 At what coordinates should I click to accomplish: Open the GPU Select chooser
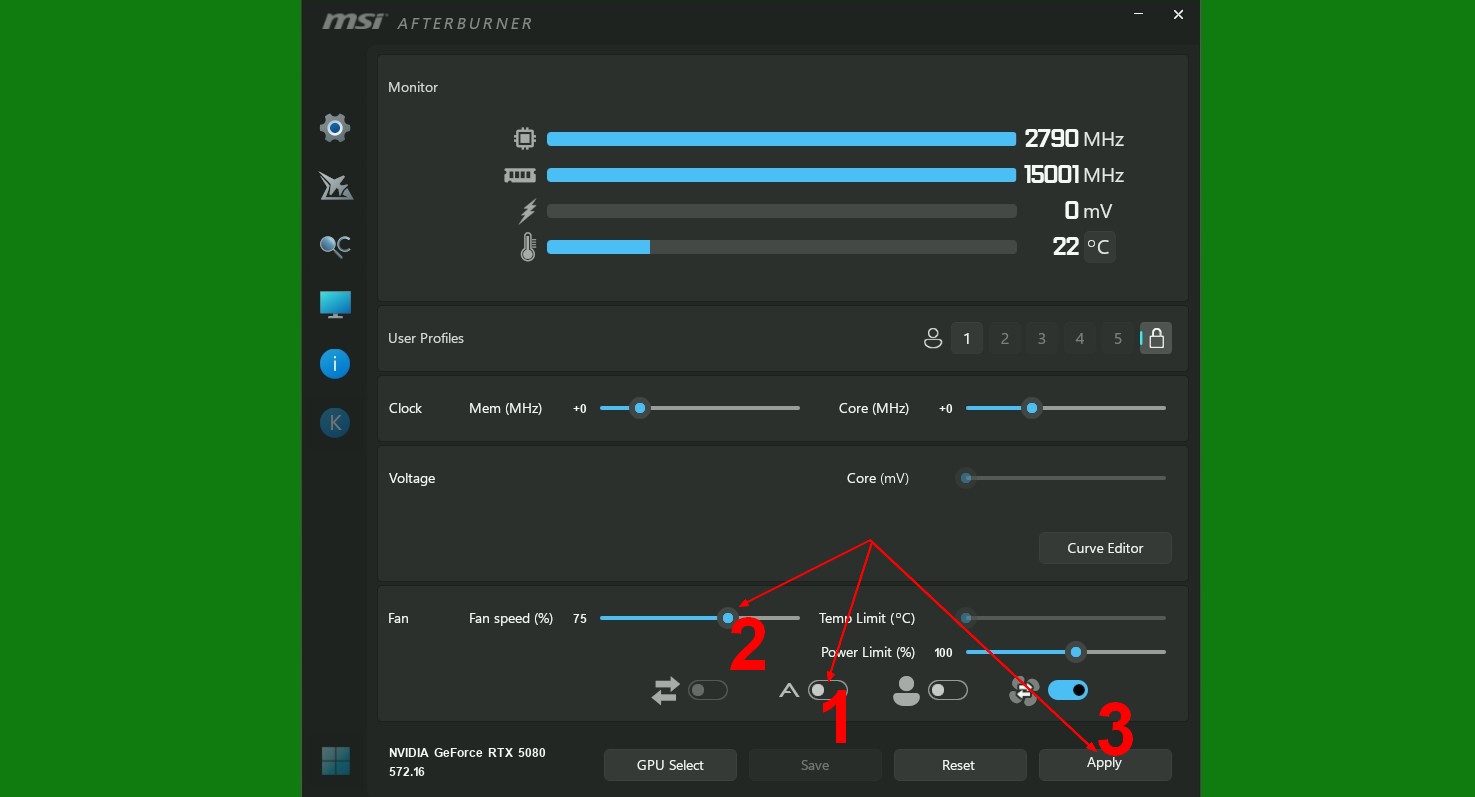point(670,765)
